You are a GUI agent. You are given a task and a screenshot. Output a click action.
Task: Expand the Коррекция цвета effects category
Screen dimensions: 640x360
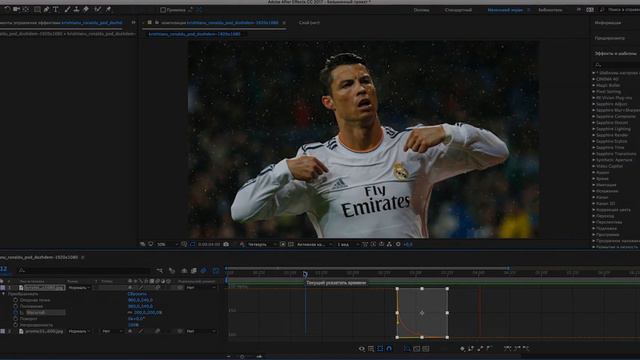[x=594, y=210]
